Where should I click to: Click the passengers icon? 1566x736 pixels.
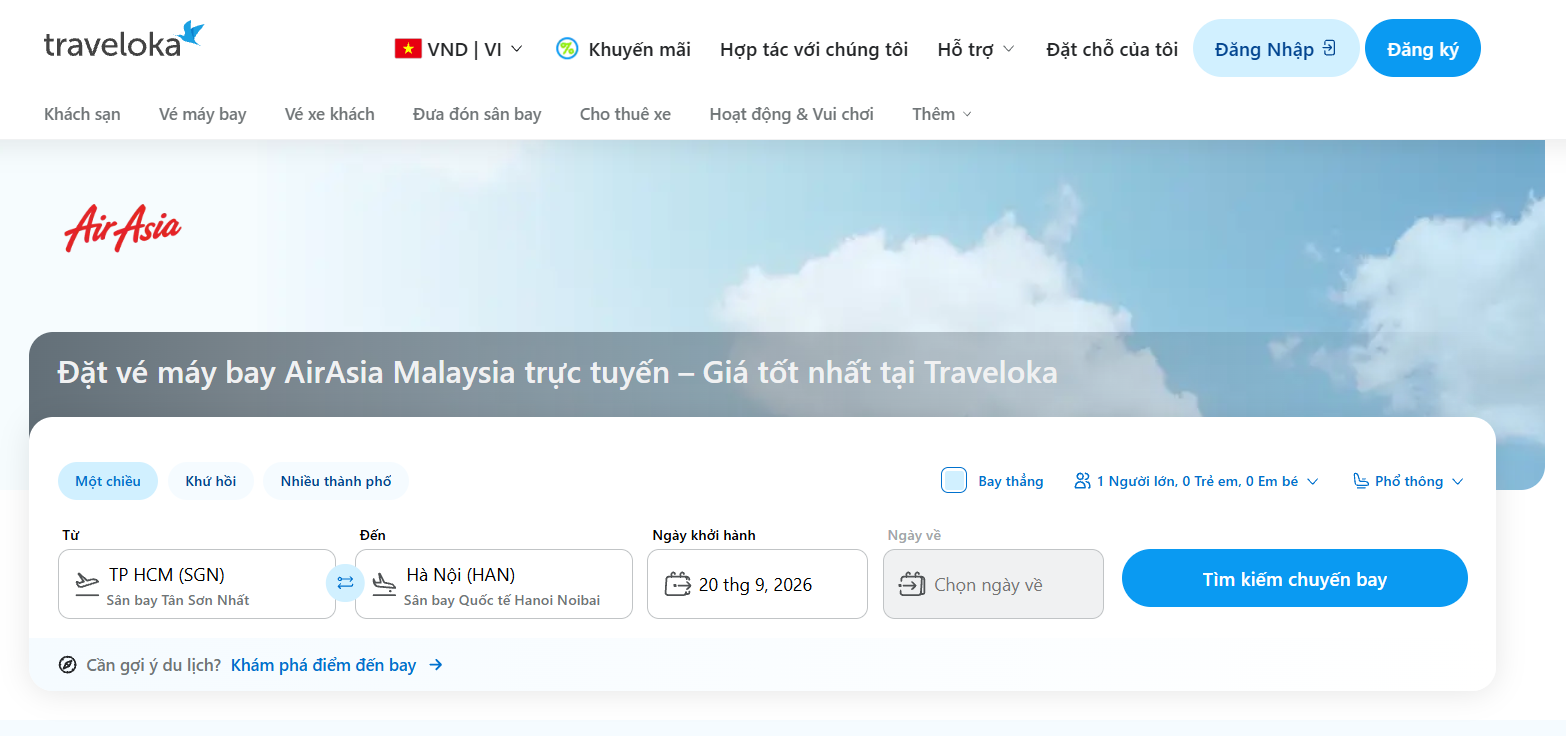(x=1082, y=481)
